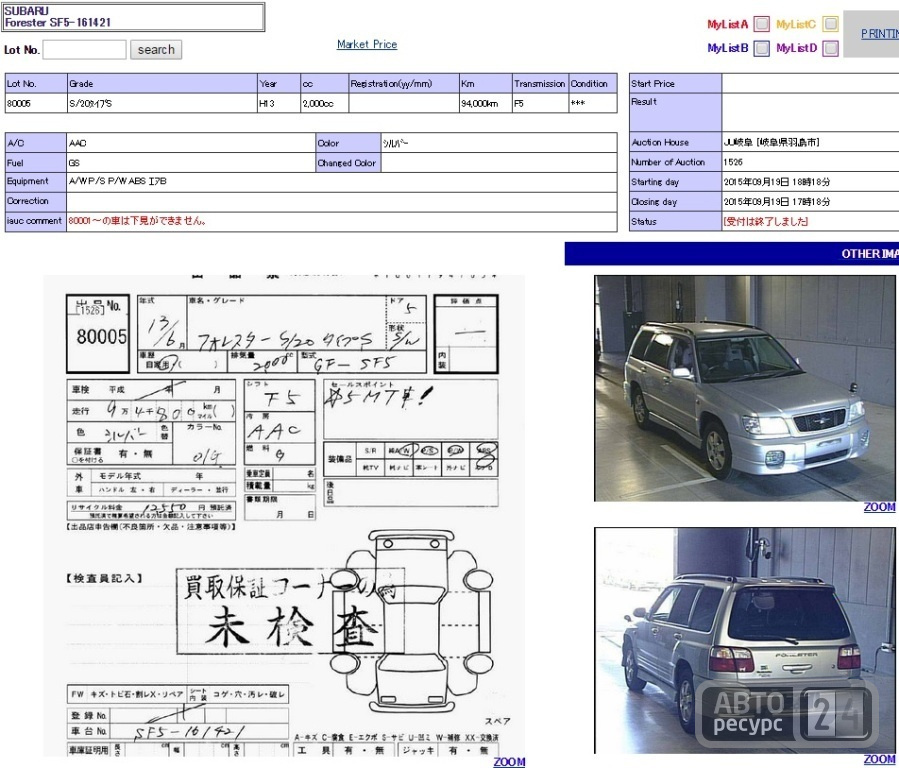Select the lot number cell 80005
The height and width of the screenshot is (768, 899).
point(36,103)
